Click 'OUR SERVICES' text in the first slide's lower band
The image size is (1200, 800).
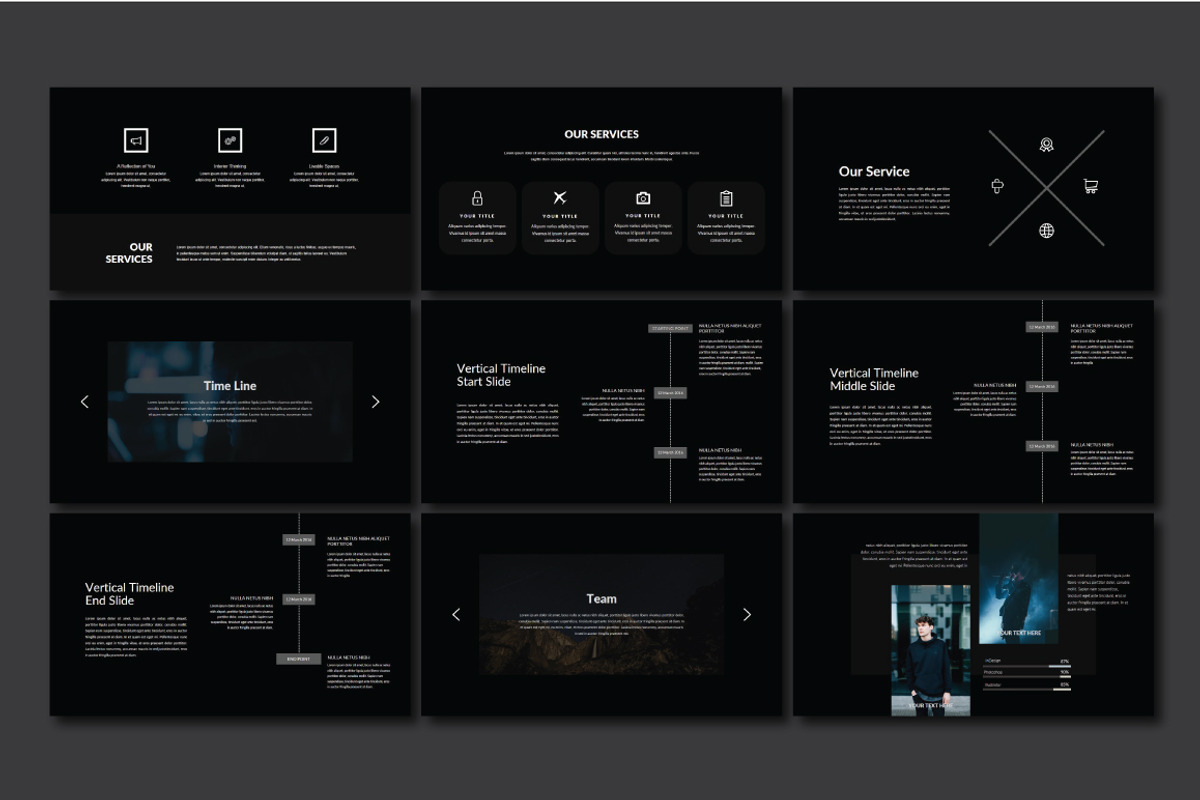point(130,253)
